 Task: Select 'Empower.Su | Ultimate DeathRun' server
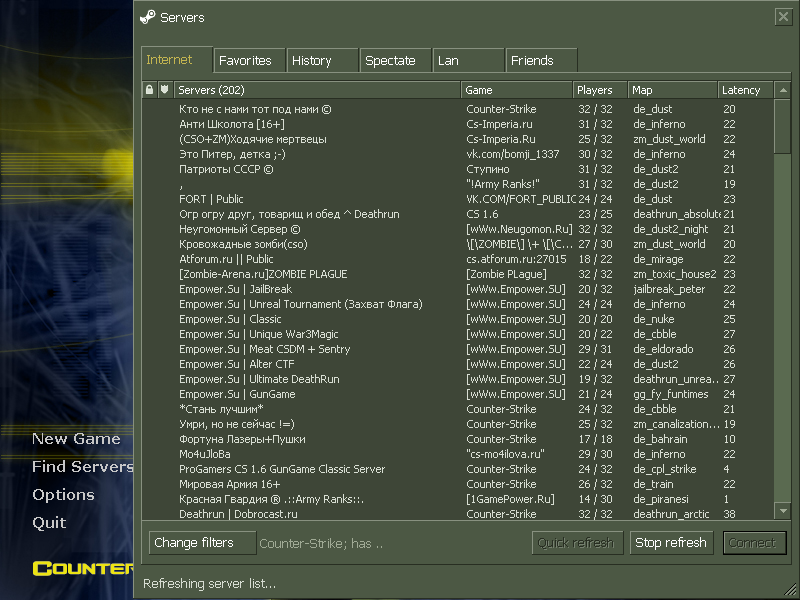tap(458, 379)
